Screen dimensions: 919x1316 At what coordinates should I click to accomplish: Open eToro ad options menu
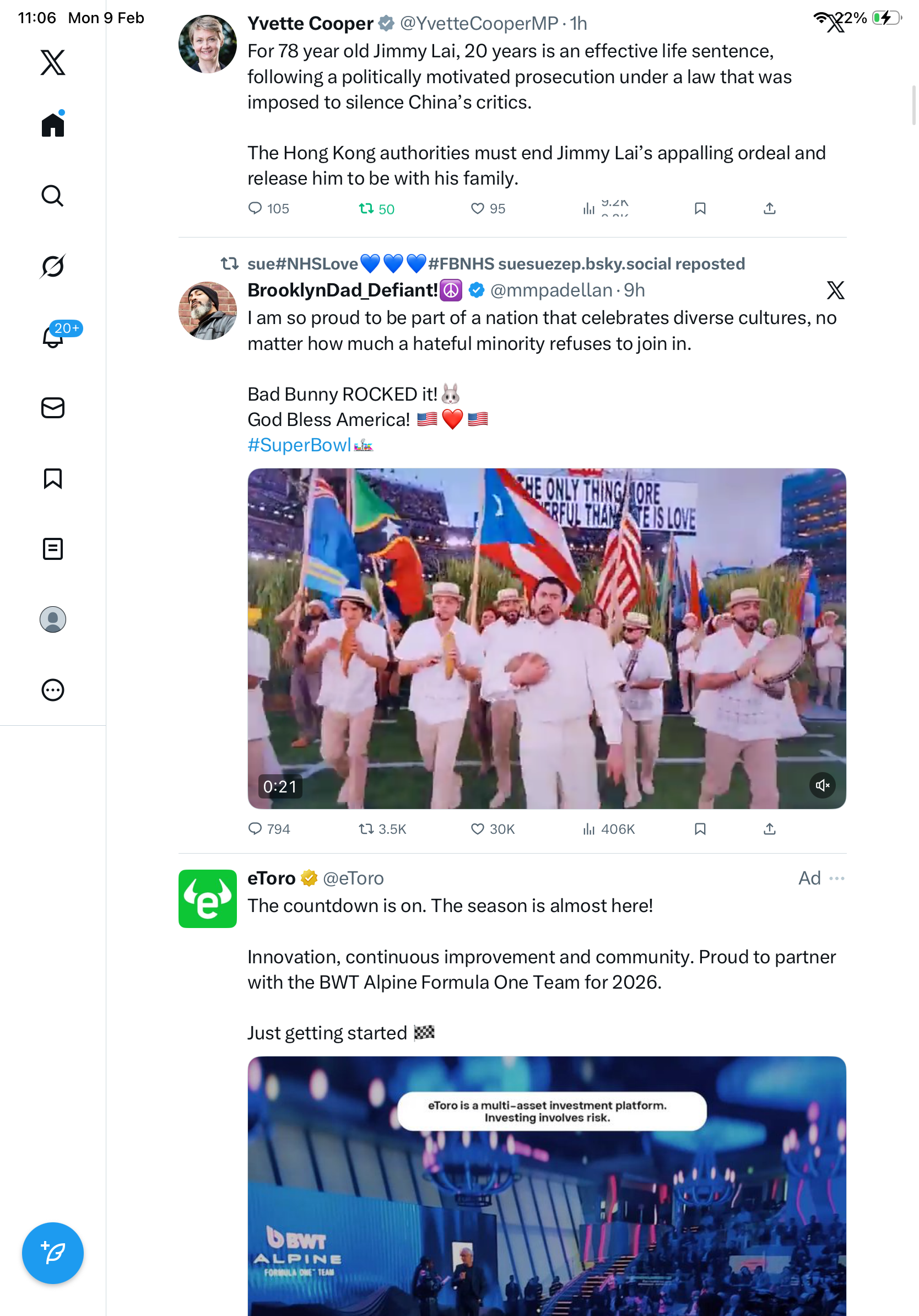coord(836,878)
